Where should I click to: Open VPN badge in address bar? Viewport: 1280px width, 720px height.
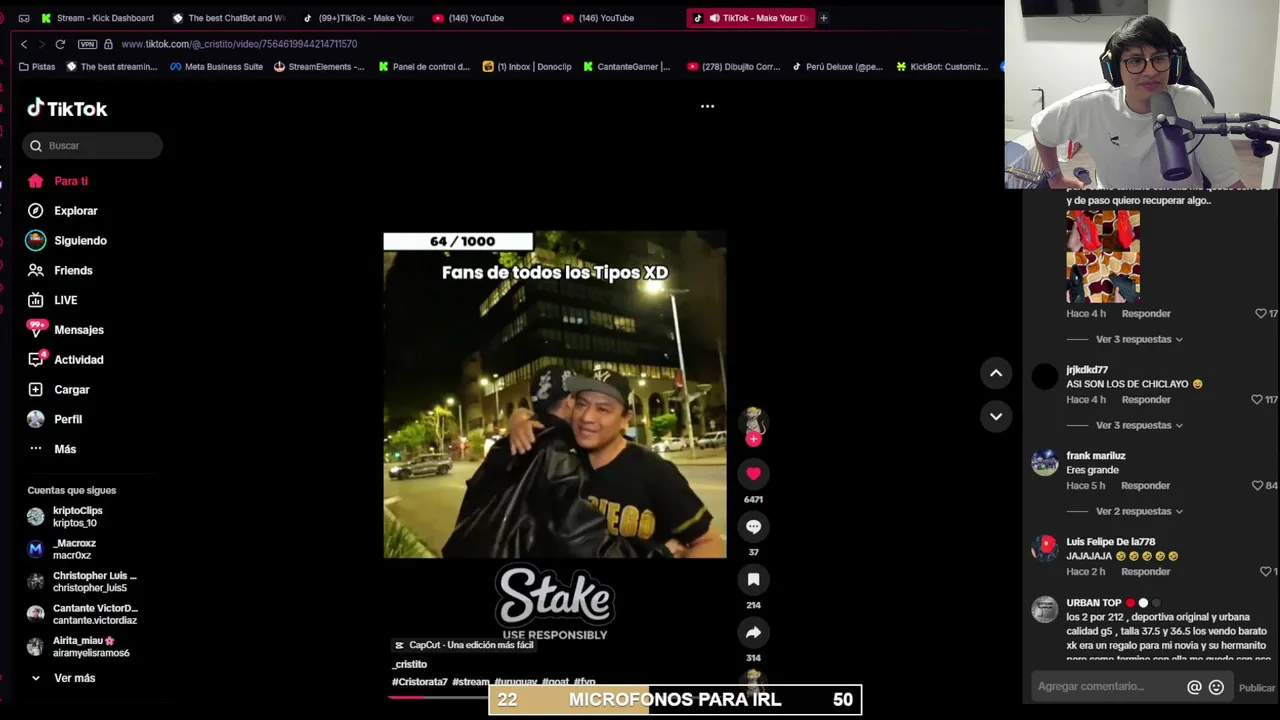(87, 44)
